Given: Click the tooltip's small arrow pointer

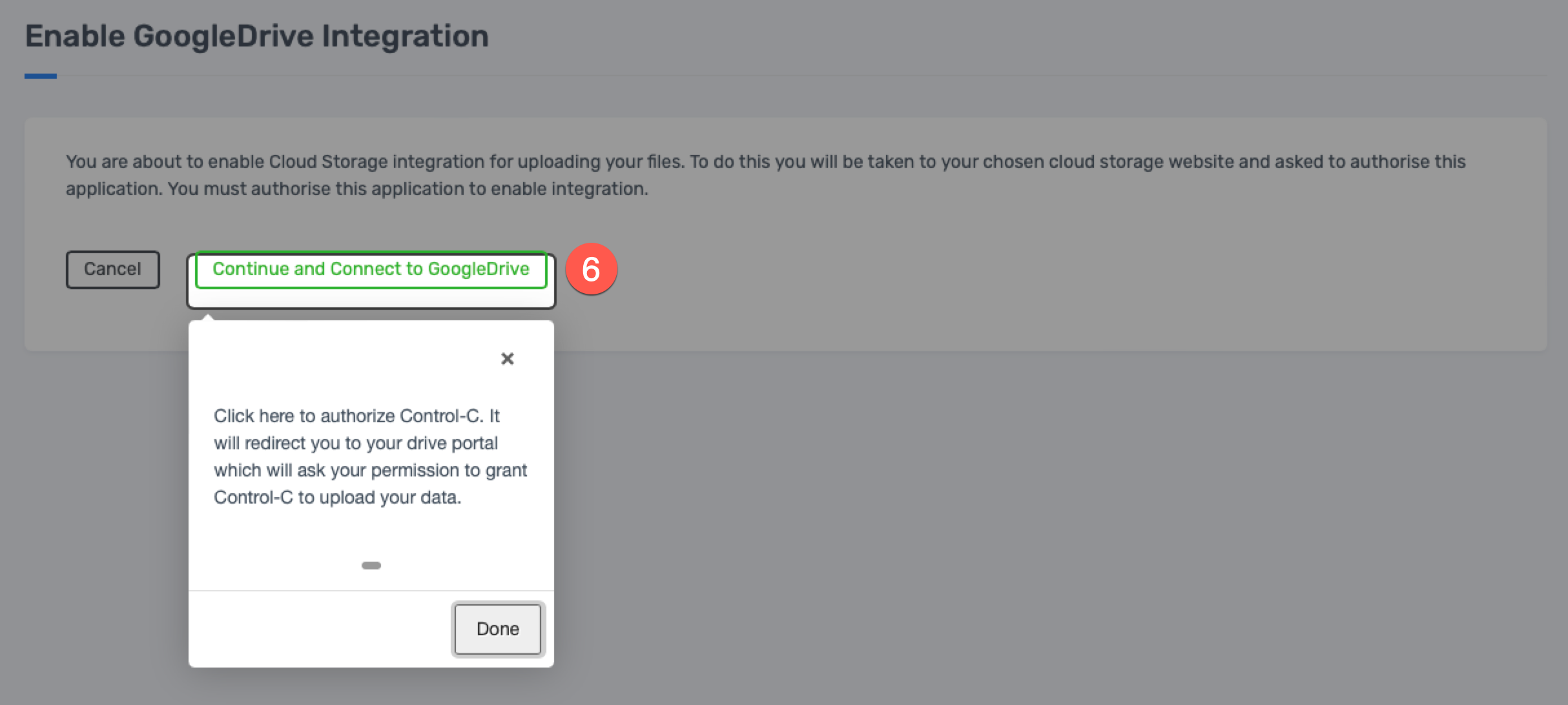Looking at the screenshot, I should click(208, 317).
